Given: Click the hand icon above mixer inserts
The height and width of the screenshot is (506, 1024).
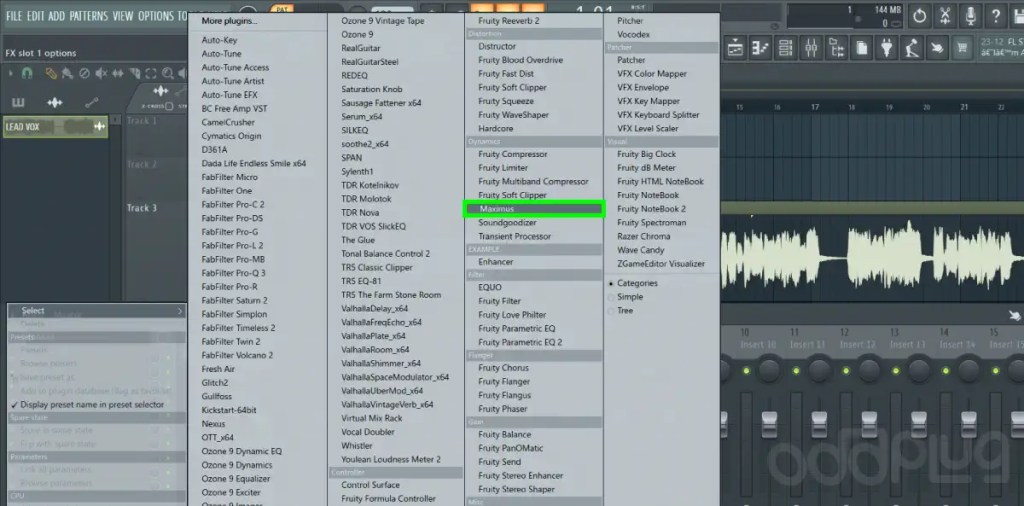Looking at the screenshot, I should (1014, 316).
